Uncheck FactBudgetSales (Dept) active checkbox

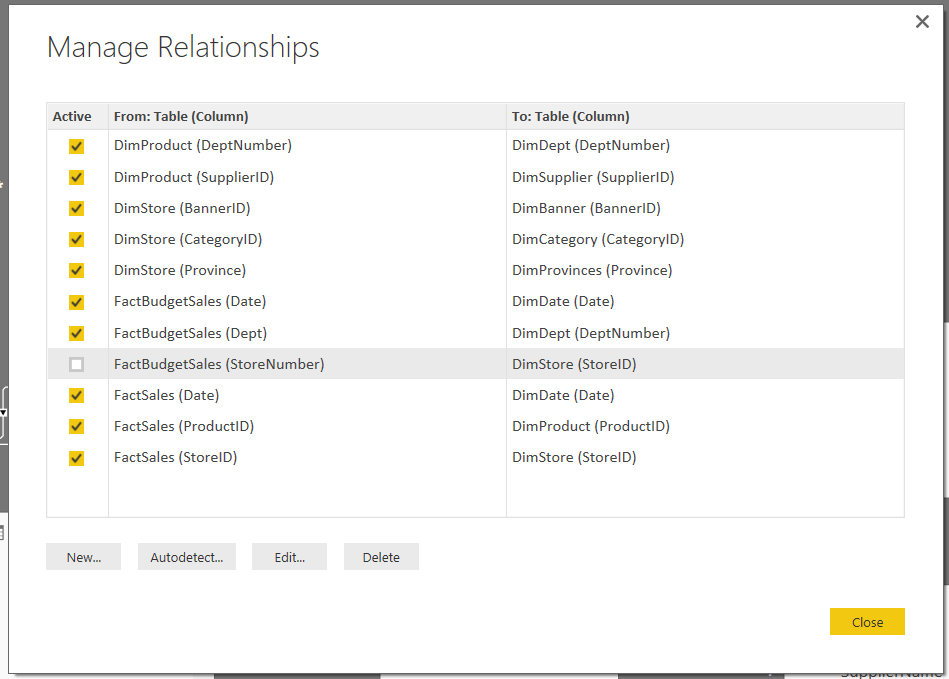76,333
